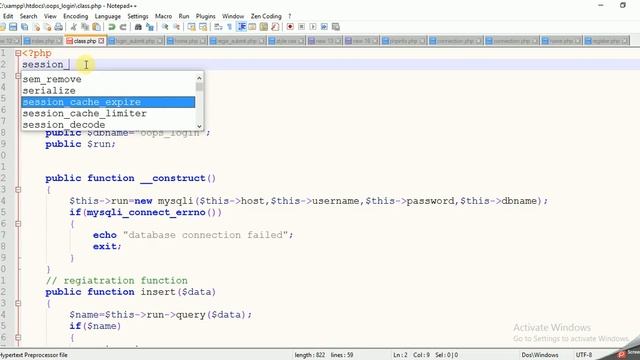This screenshot has width=640, height=360.
Task: Select session_decode suggestion
Action: pos(108,125)
